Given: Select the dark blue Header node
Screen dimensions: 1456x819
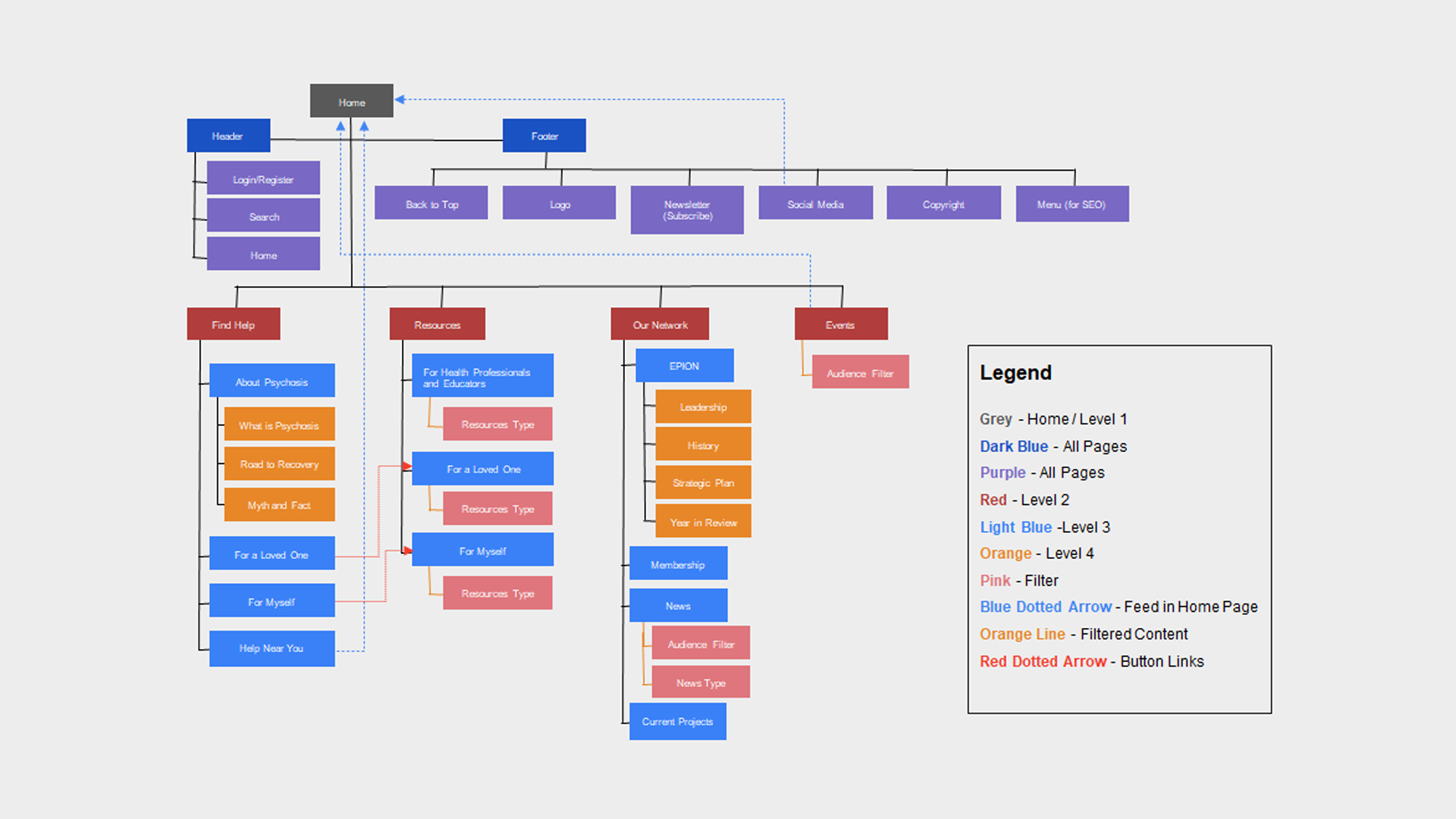Looking at the screenshot, I should (228, 136).
